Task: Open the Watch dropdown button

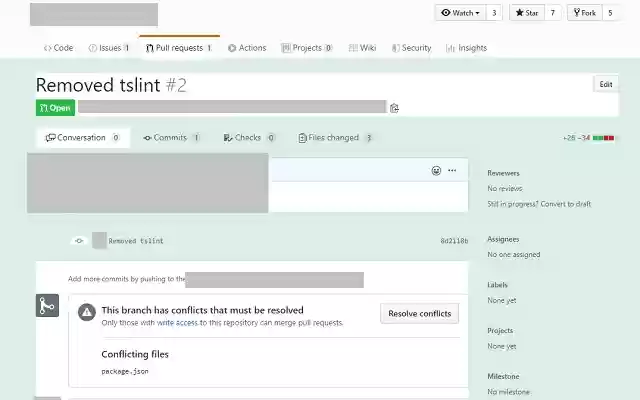Action: [x=460, y=13]
